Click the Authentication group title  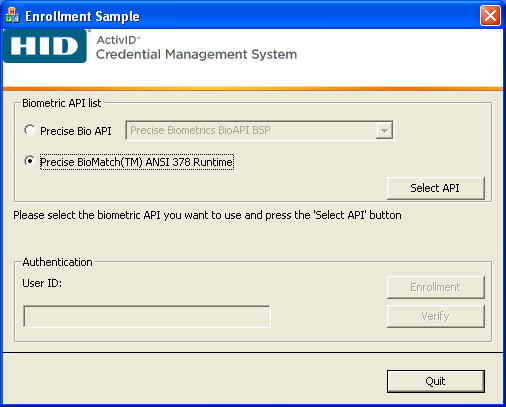point(57,262)
